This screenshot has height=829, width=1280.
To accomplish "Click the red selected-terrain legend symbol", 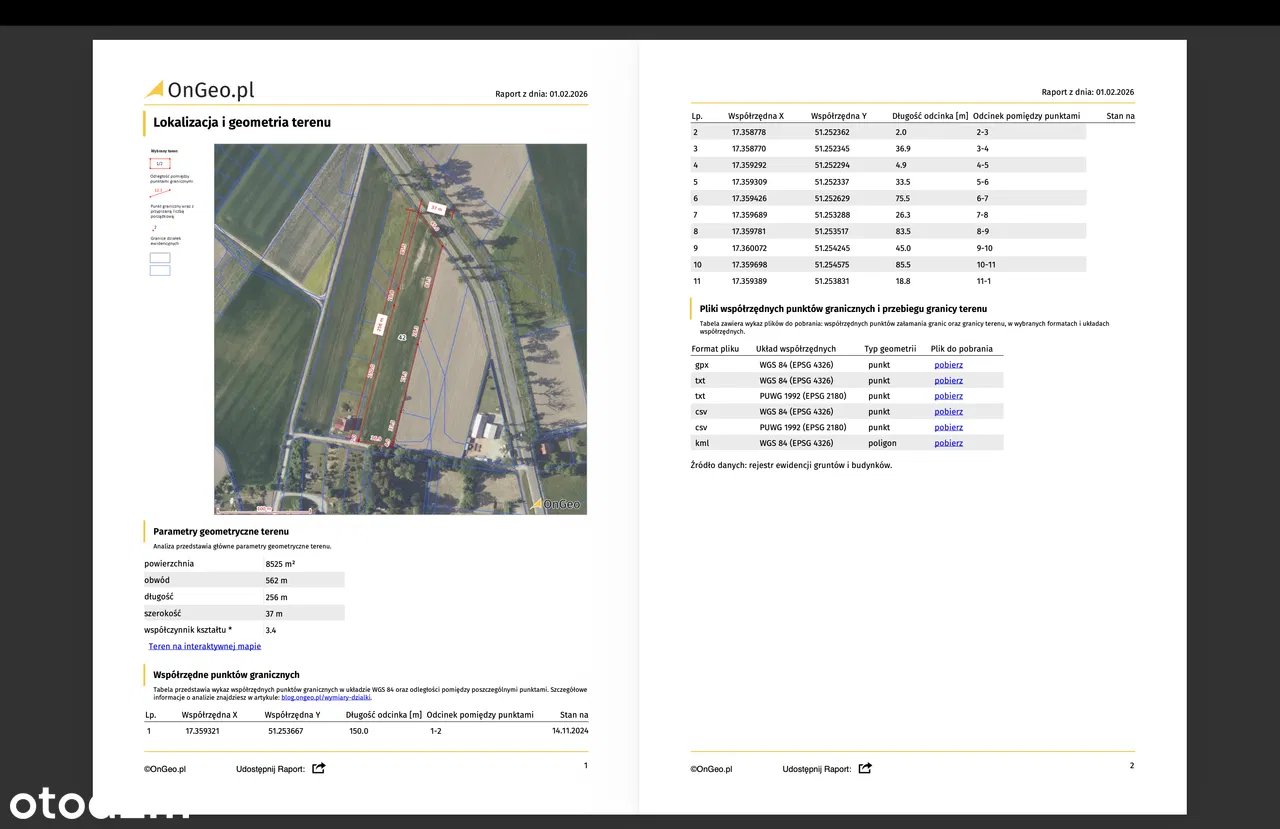I will 160,163.
